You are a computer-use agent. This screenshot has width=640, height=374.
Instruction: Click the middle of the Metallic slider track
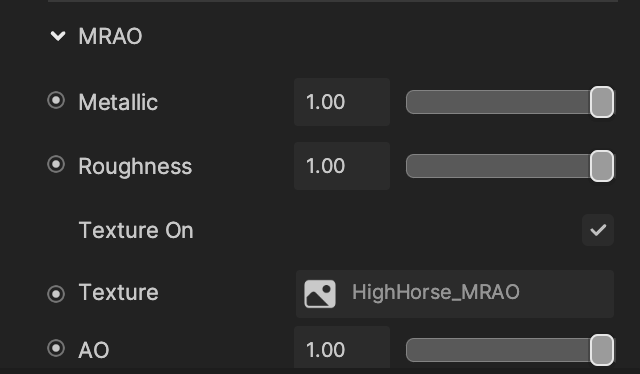[x=510, y=102]
